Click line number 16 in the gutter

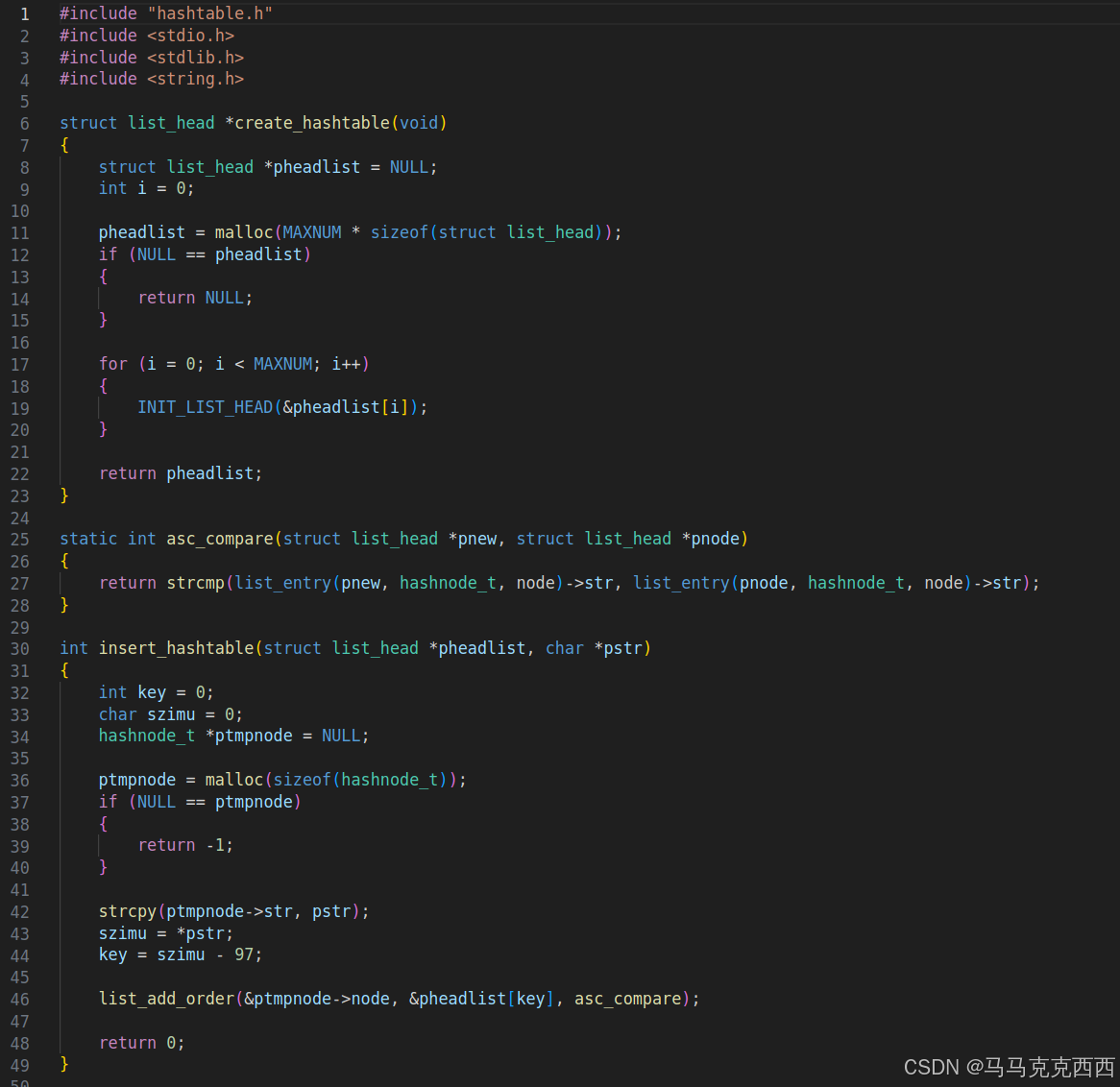(x=20, y=344)
